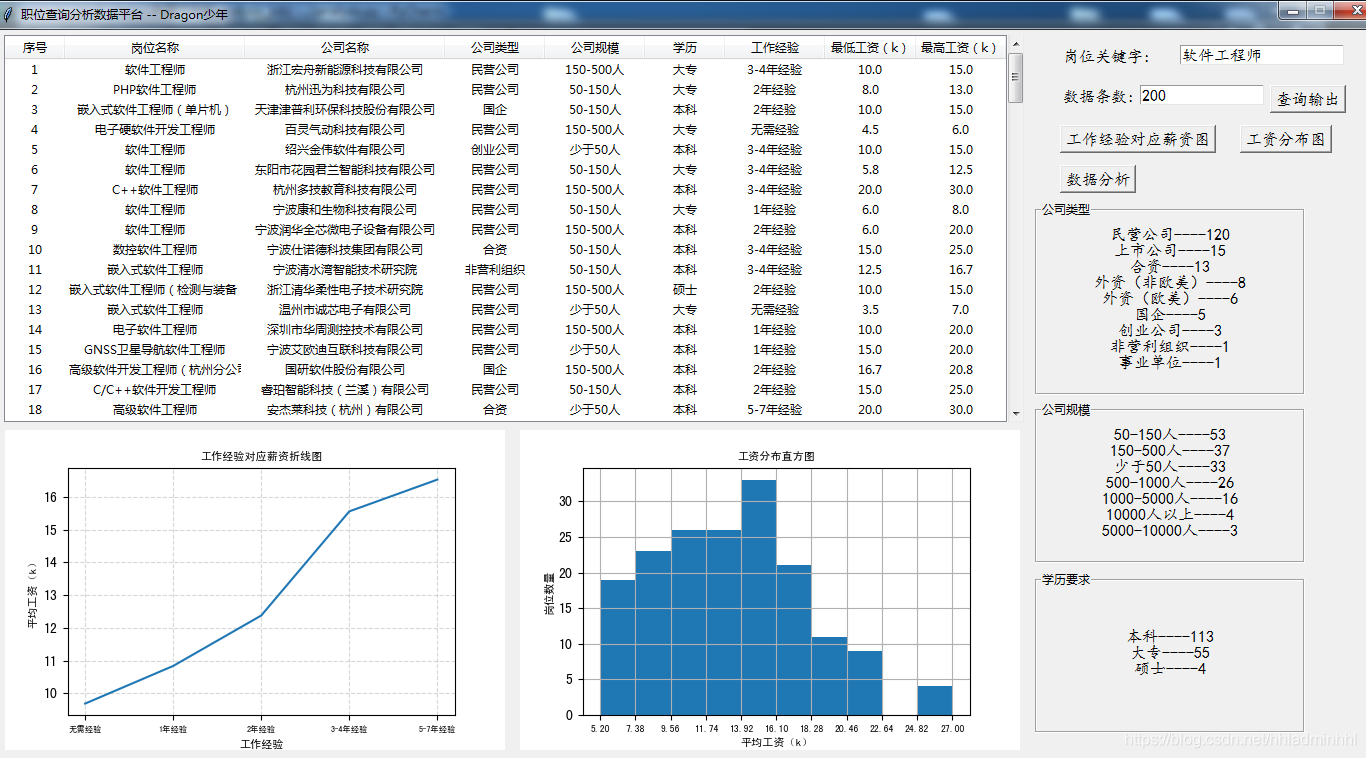Run 数据分析 button
This screenshot has width=1366, height=758.
click(x=1098, y=179)
